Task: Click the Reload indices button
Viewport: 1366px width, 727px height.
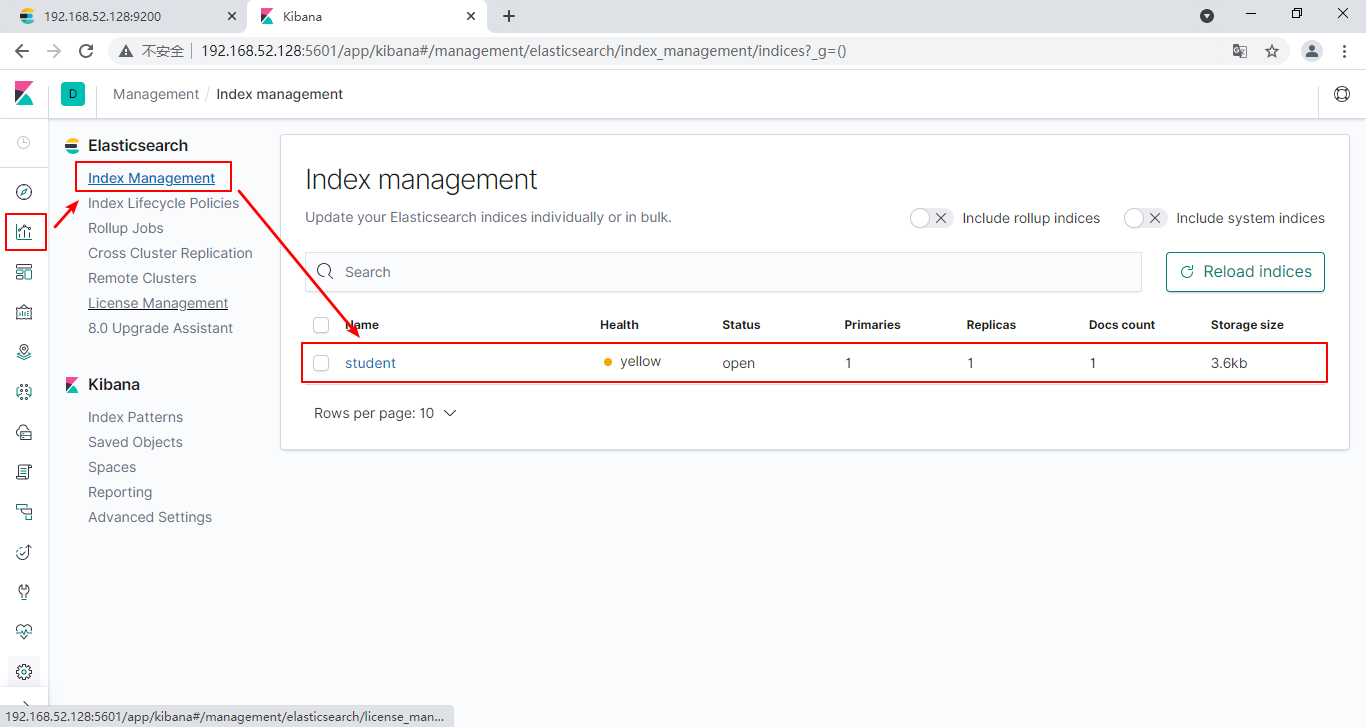Action: pos(1245,272)
